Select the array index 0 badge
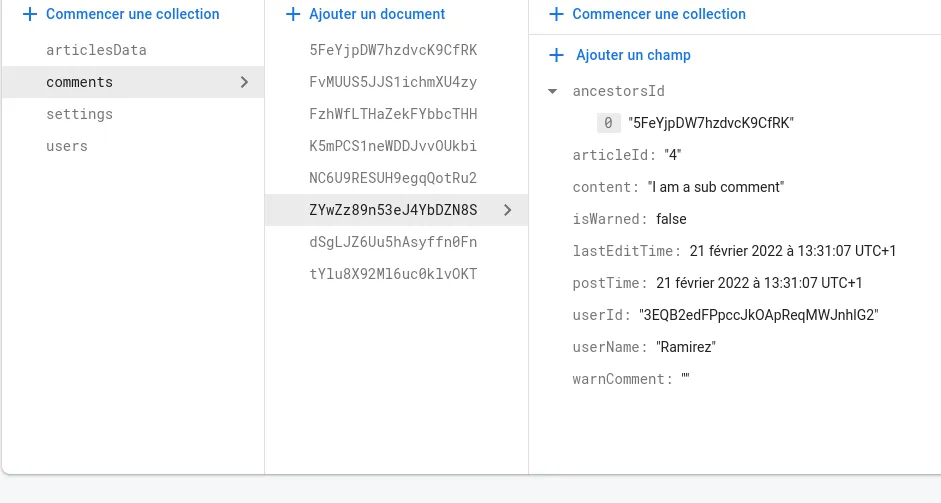This screenshot has width=941, height=503. pyautogui.click(x=608, y=123)
